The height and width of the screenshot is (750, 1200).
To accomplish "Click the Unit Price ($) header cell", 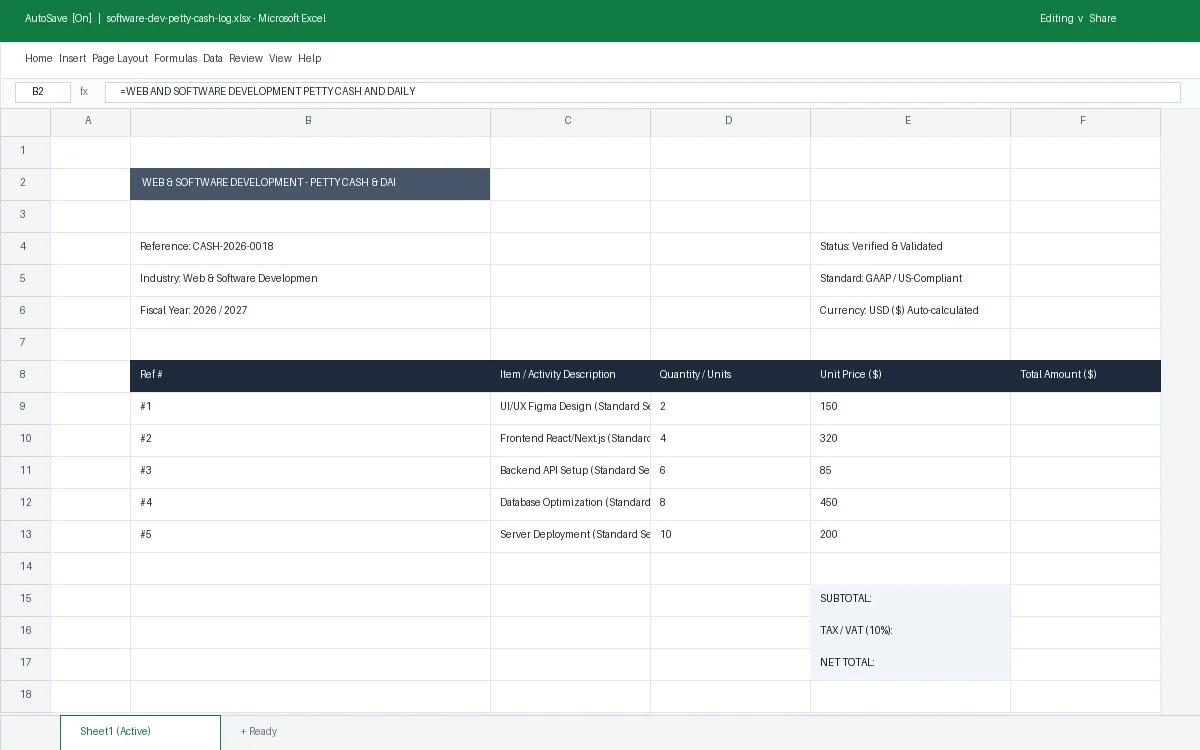I will point(910,375).
